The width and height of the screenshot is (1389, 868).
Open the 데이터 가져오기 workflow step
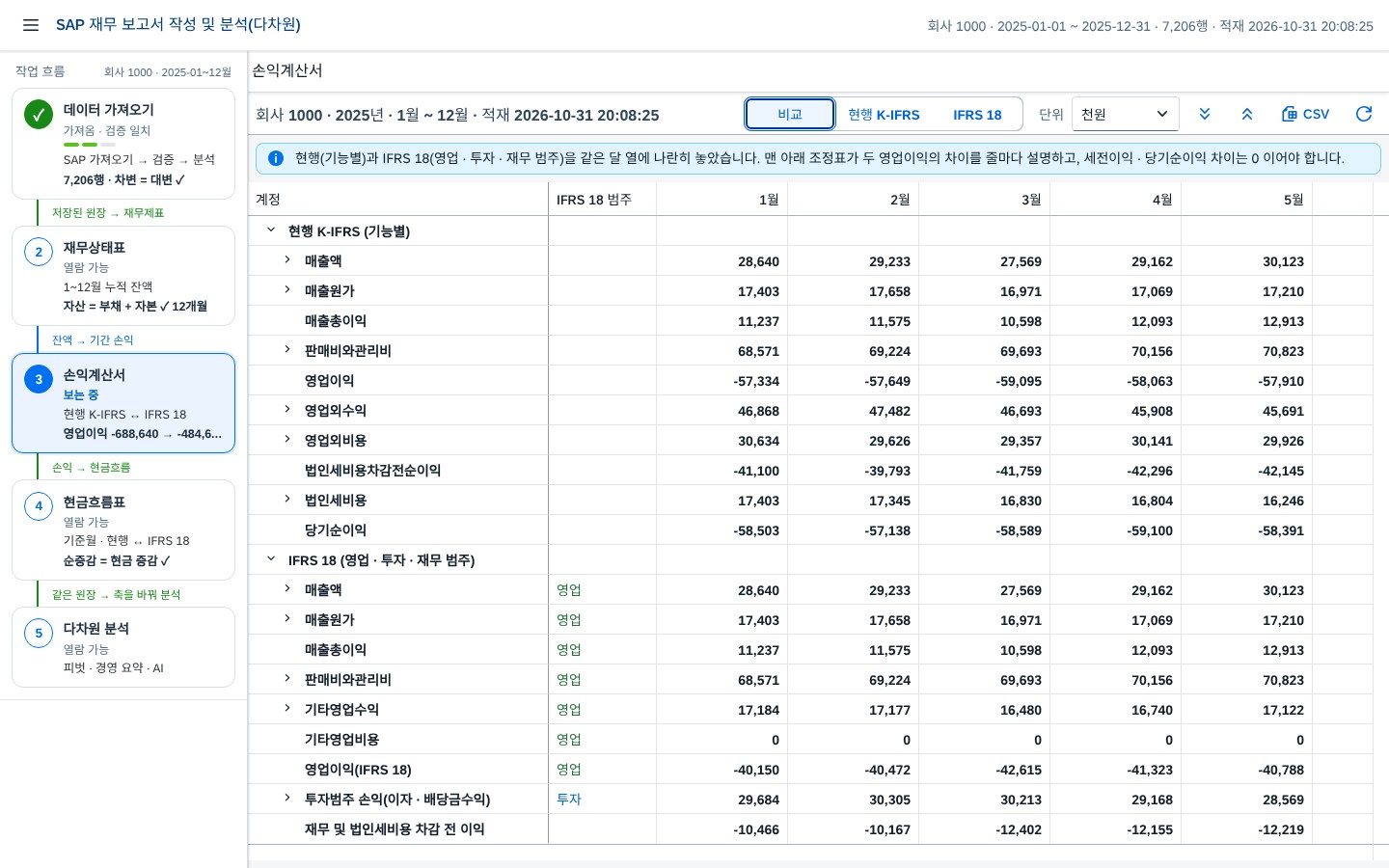click(123, 144)
